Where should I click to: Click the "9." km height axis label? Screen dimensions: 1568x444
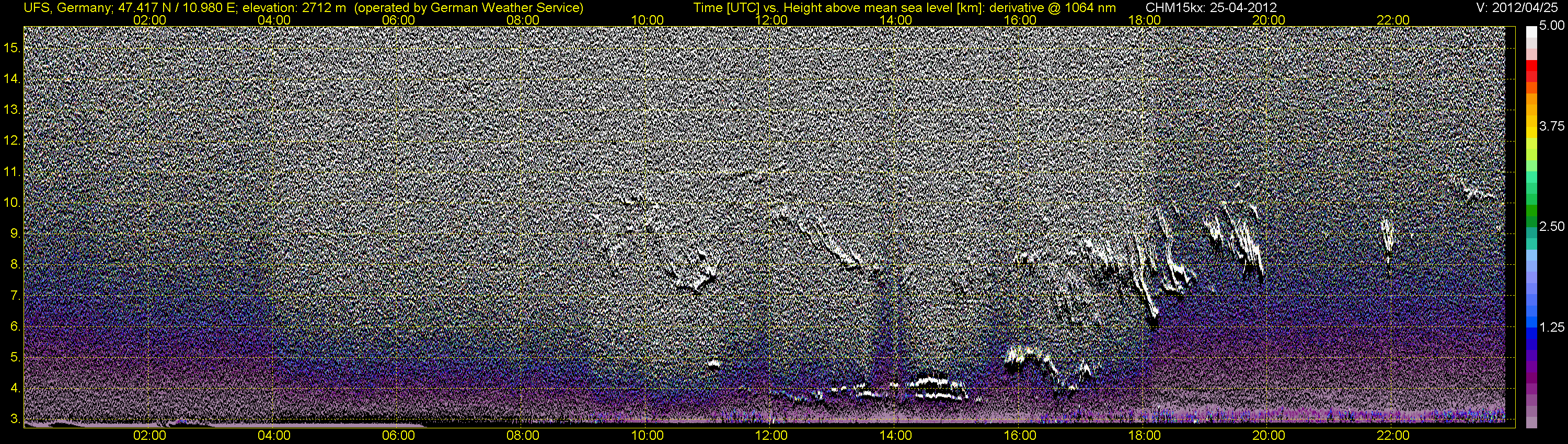pos(15,233)
